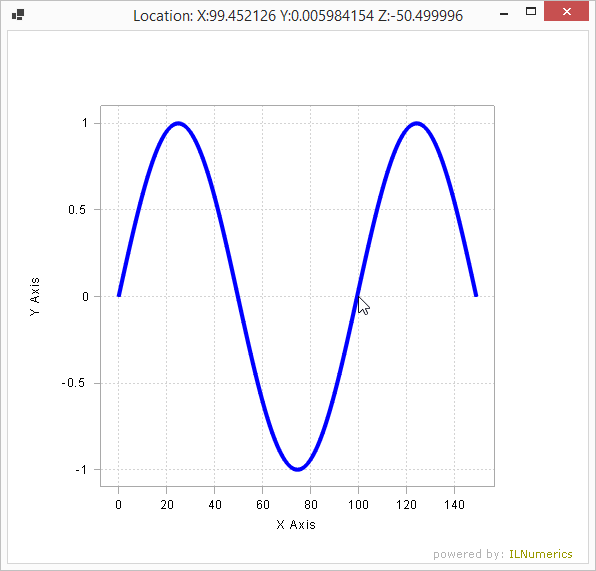Click the second sine peak near x=125
The width and height of the screenshot is (596, 571).
417,123
